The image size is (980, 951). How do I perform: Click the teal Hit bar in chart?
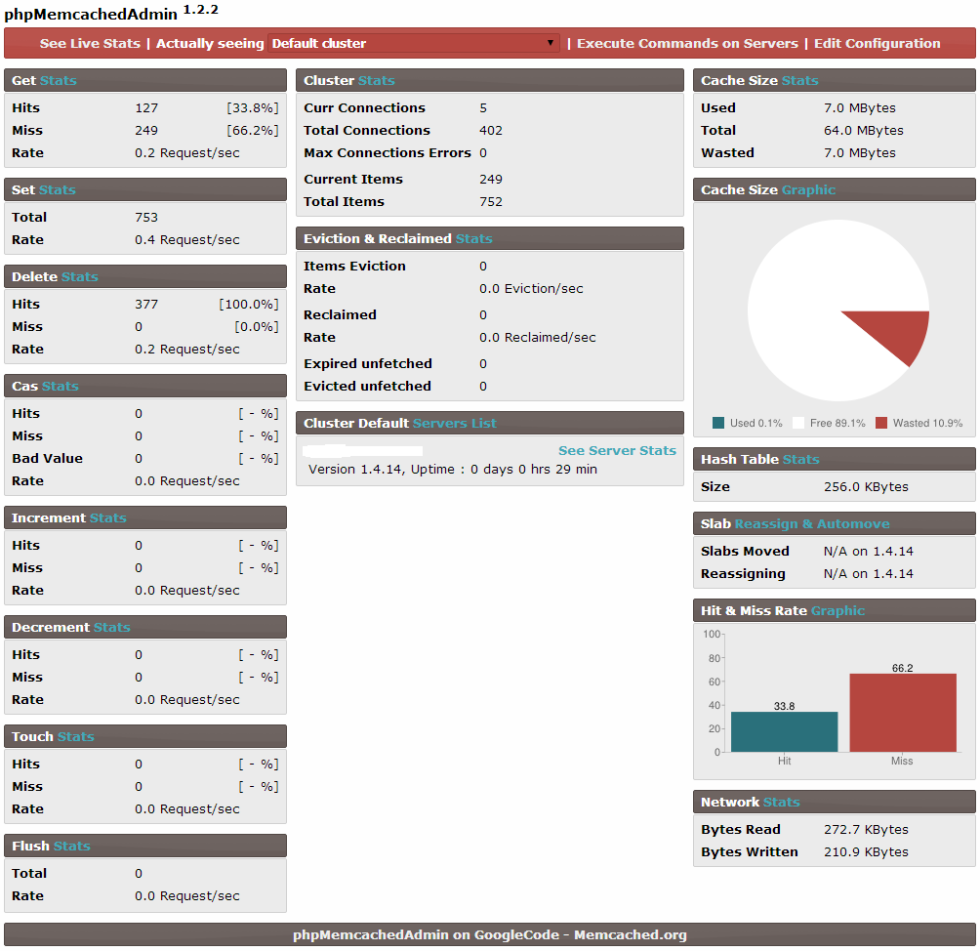[x=784, y=731]
